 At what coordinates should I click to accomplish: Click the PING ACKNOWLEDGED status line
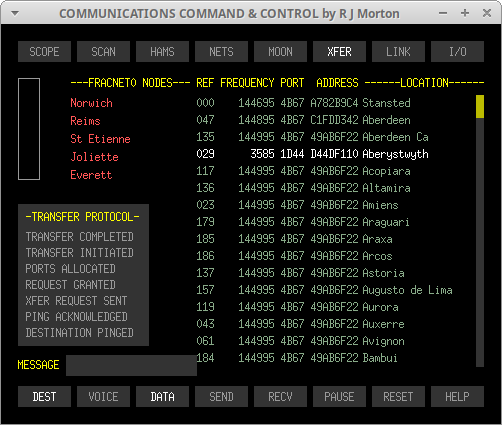coord(76,317)
